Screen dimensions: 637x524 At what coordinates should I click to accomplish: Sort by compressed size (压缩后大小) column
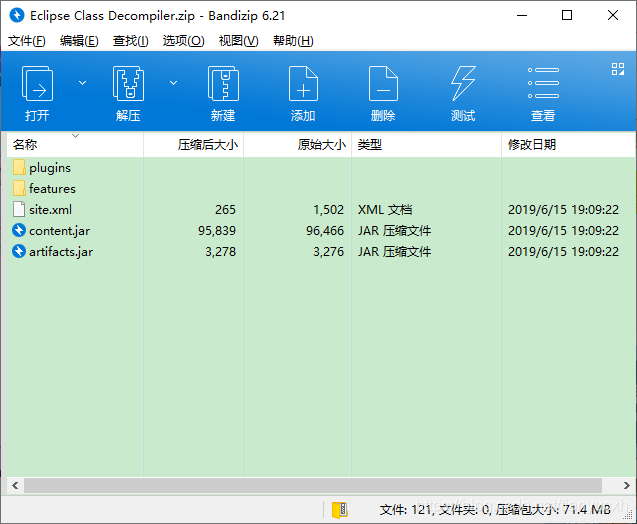tap(193, 145)
